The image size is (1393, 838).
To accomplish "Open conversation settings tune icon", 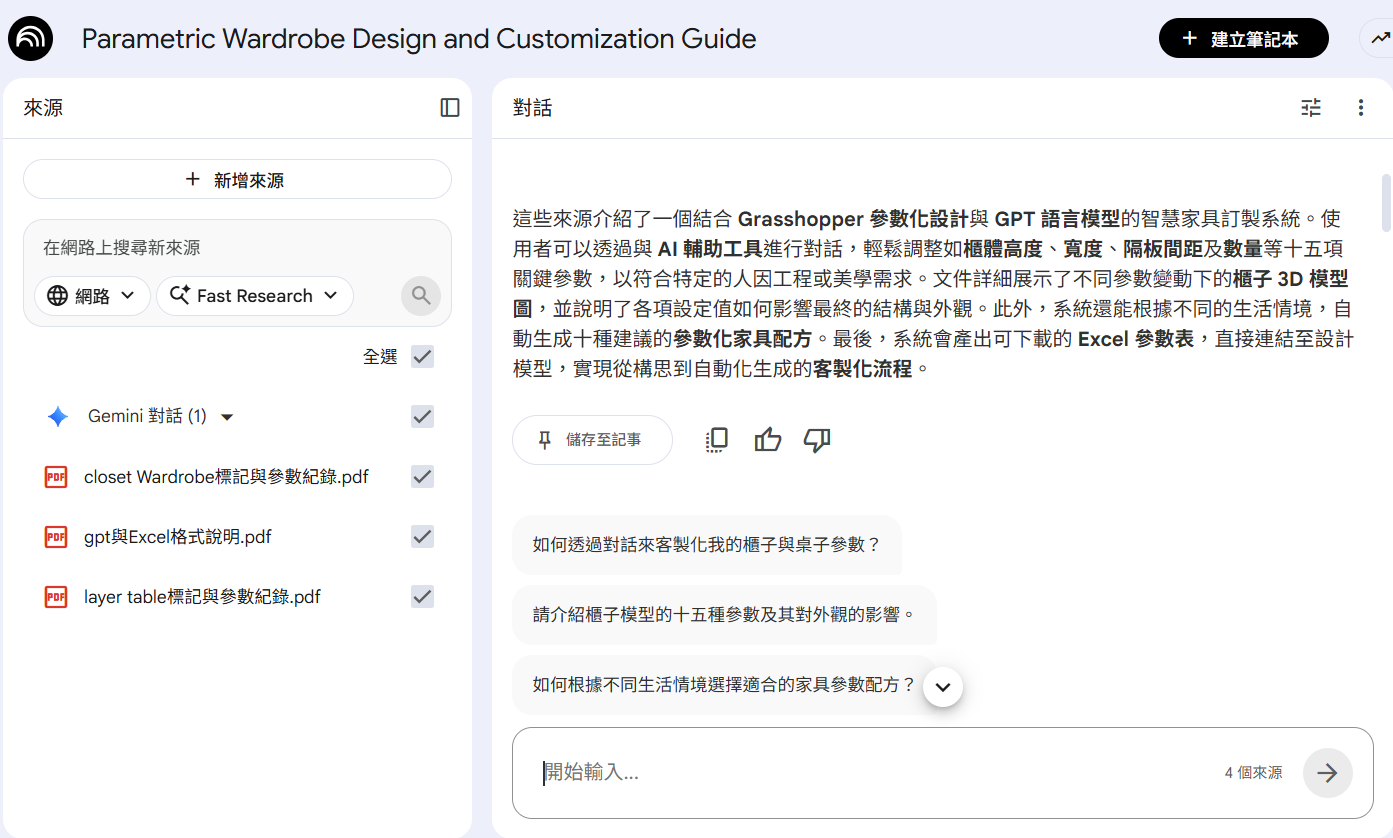I will coord(1311,108).
